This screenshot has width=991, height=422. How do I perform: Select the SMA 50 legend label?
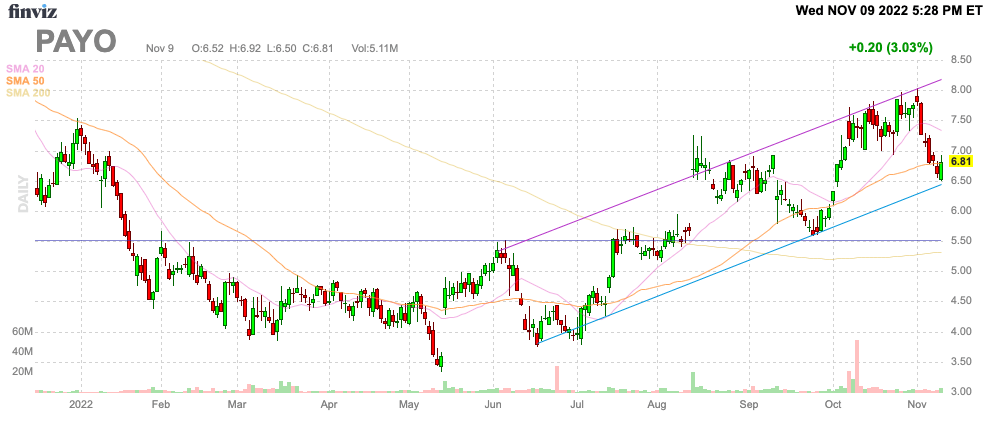coord(25,81)
